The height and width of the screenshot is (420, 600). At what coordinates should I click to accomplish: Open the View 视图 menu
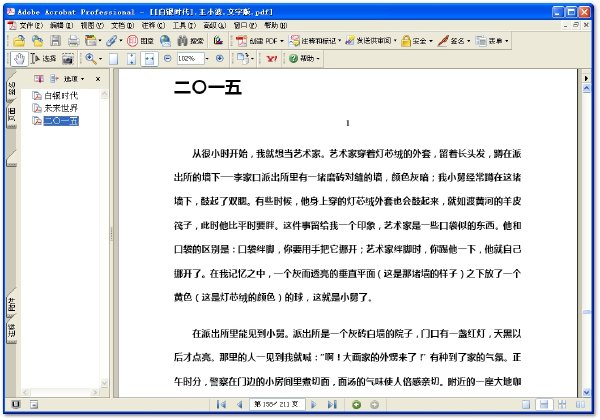pyautogui.click(x=92, y=26)
